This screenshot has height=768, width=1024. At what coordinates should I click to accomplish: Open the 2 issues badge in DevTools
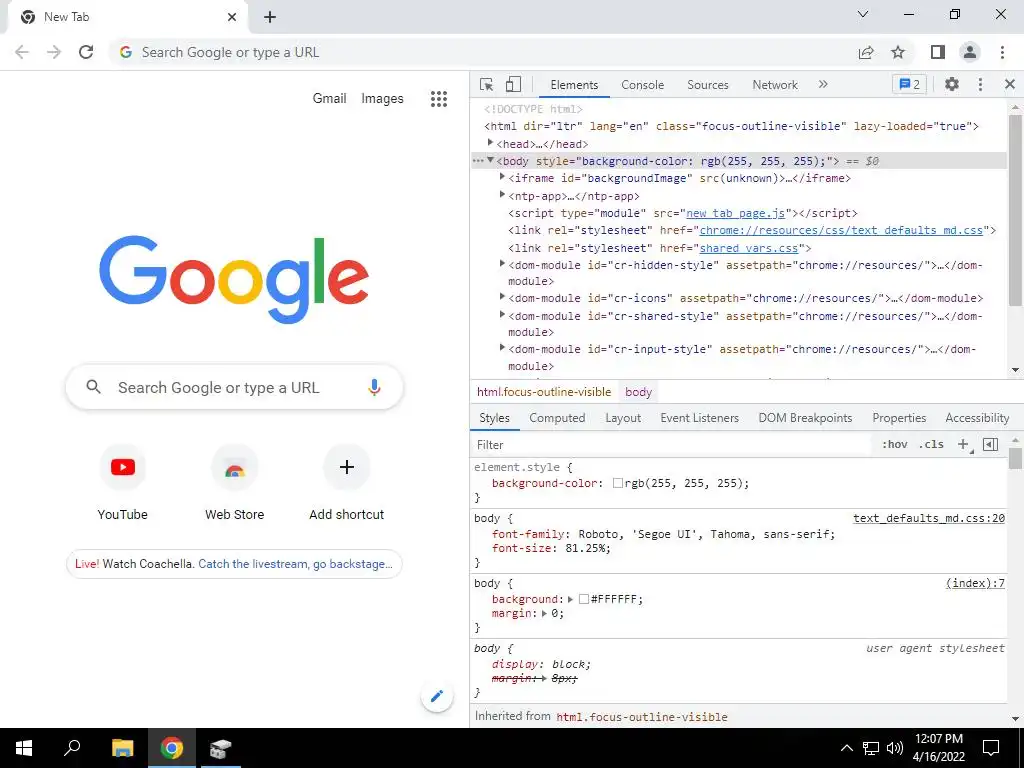(909, 84)
